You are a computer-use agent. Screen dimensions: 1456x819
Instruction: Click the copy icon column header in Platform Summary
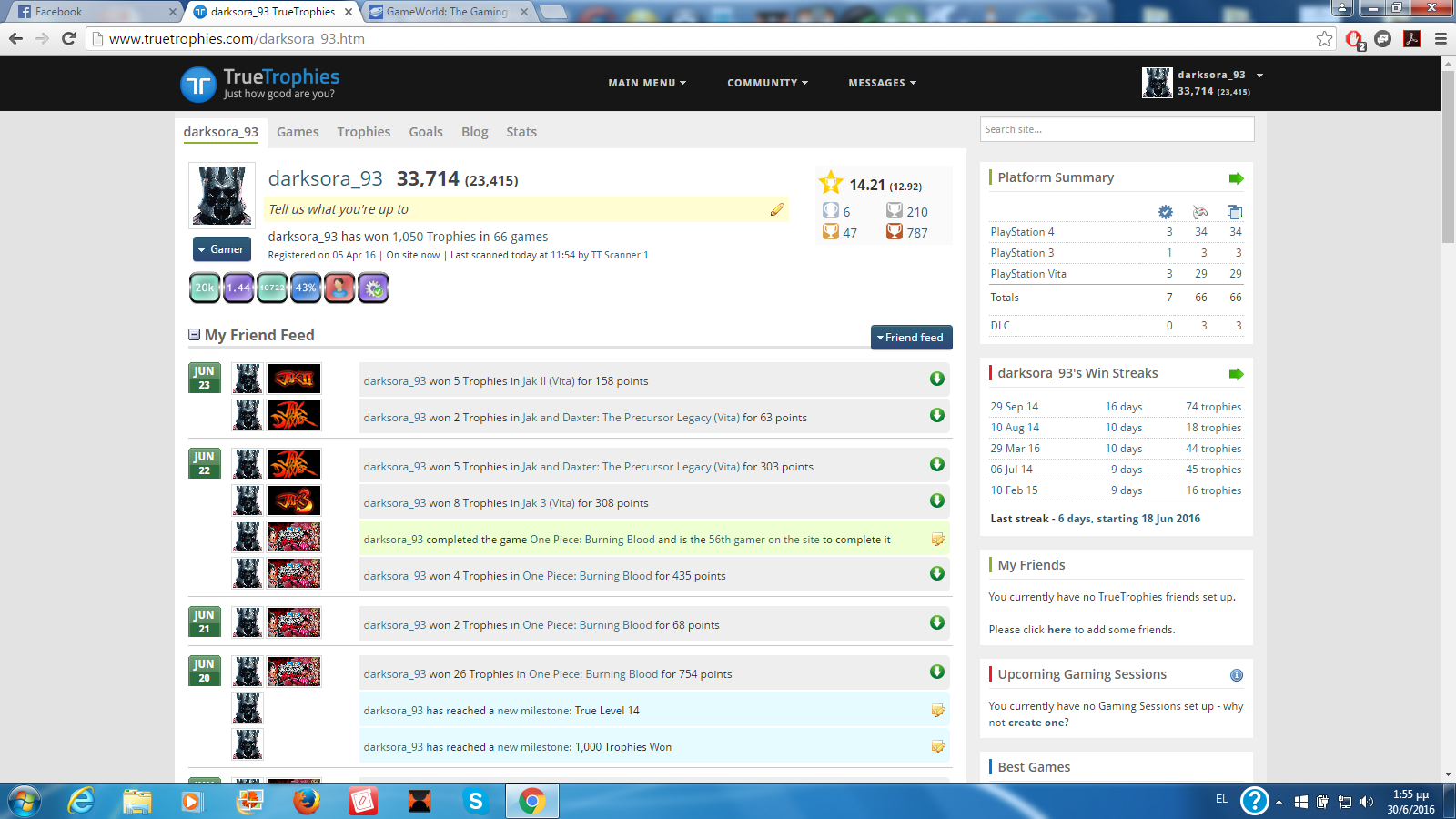tap(1235, 212)
